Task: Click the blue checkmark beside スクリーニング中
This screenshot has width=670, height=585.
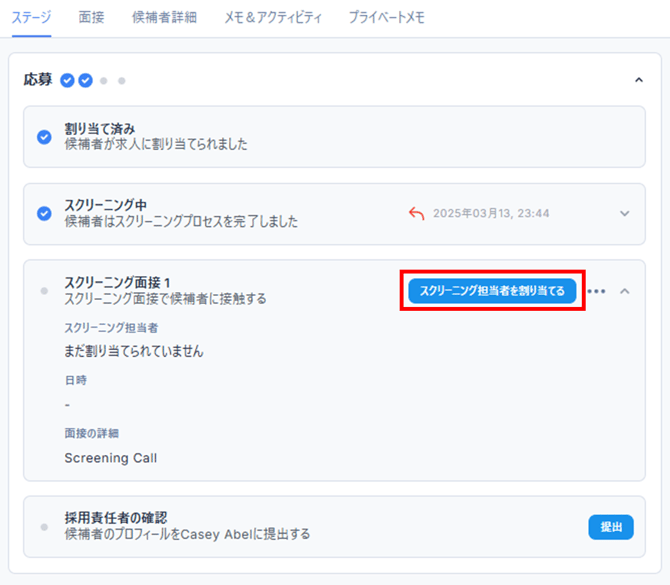Action: [x=44, y=213]
